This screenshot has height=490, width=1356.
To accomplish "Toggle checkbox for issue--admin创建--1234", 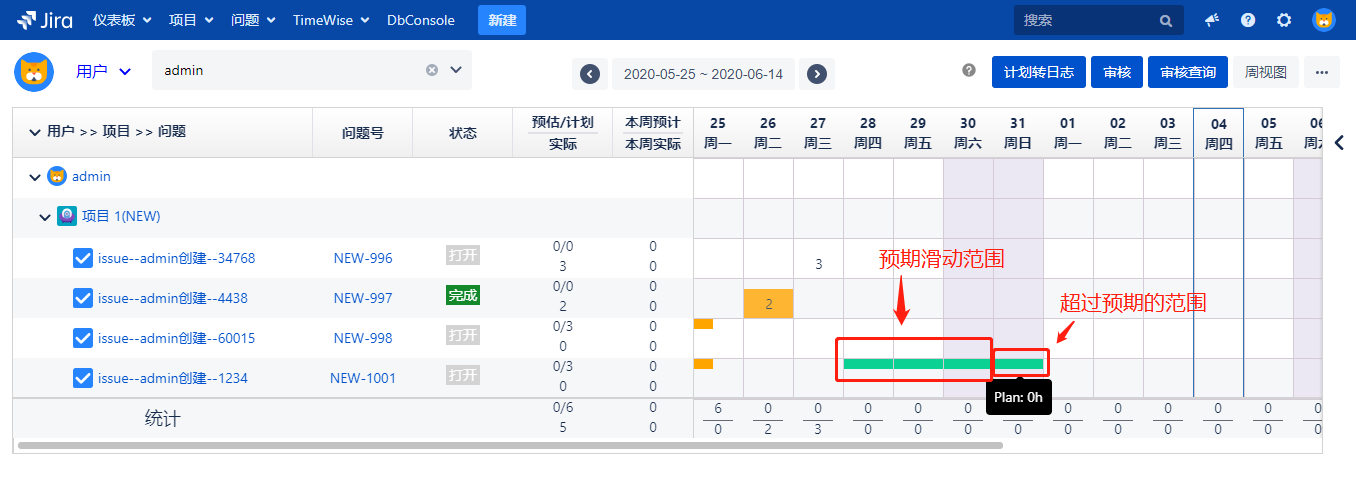I will click(x=84, y=378).
